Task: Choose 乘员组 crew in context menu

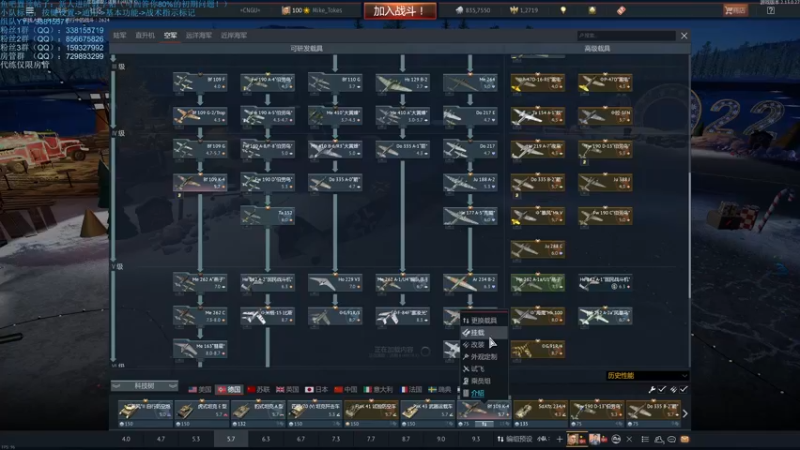Action: (484, 381)
